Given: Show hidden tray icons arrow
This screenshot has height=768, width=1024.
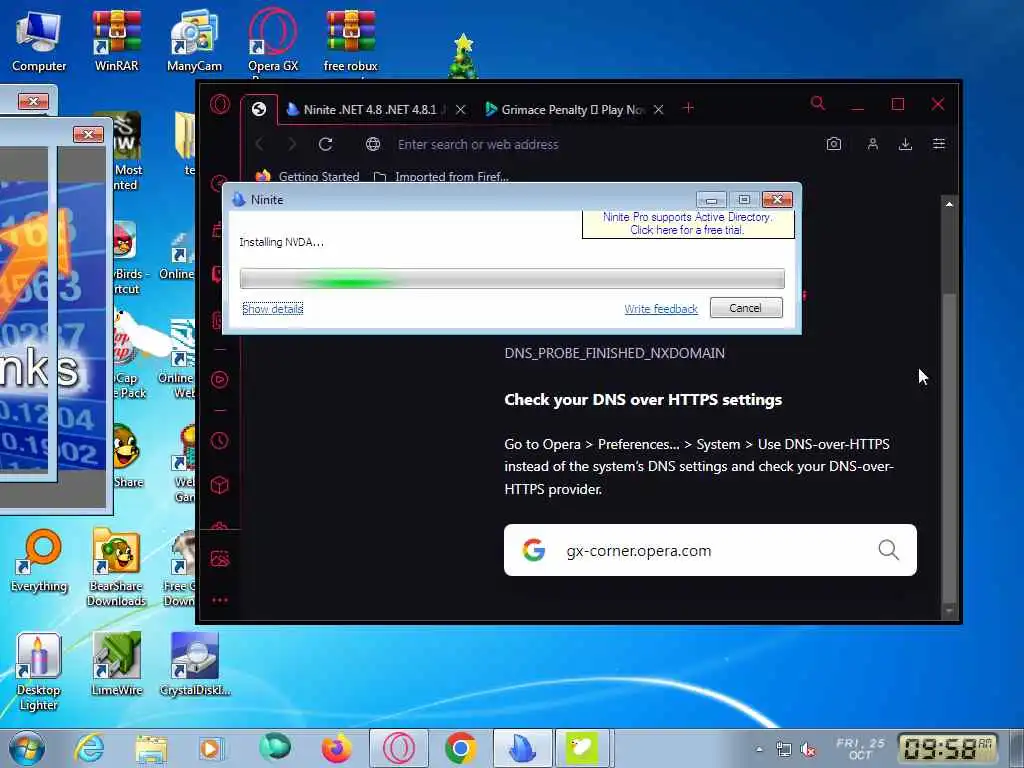Looking at the screenshot, I should click(759, 749).
